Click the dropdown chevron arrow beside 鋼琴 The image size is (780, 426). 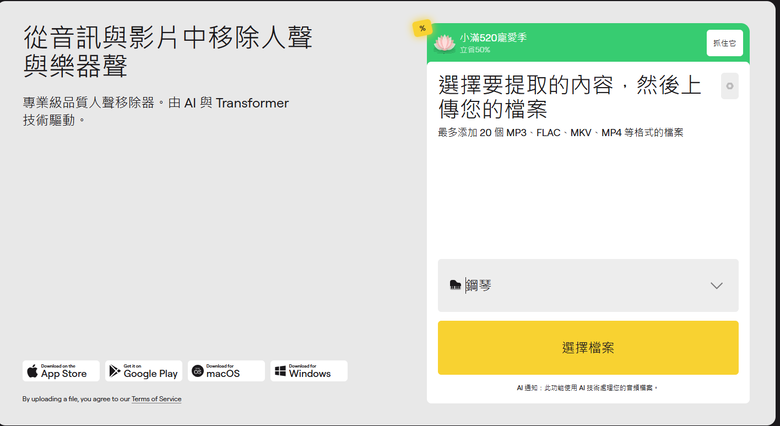(716, 286)
